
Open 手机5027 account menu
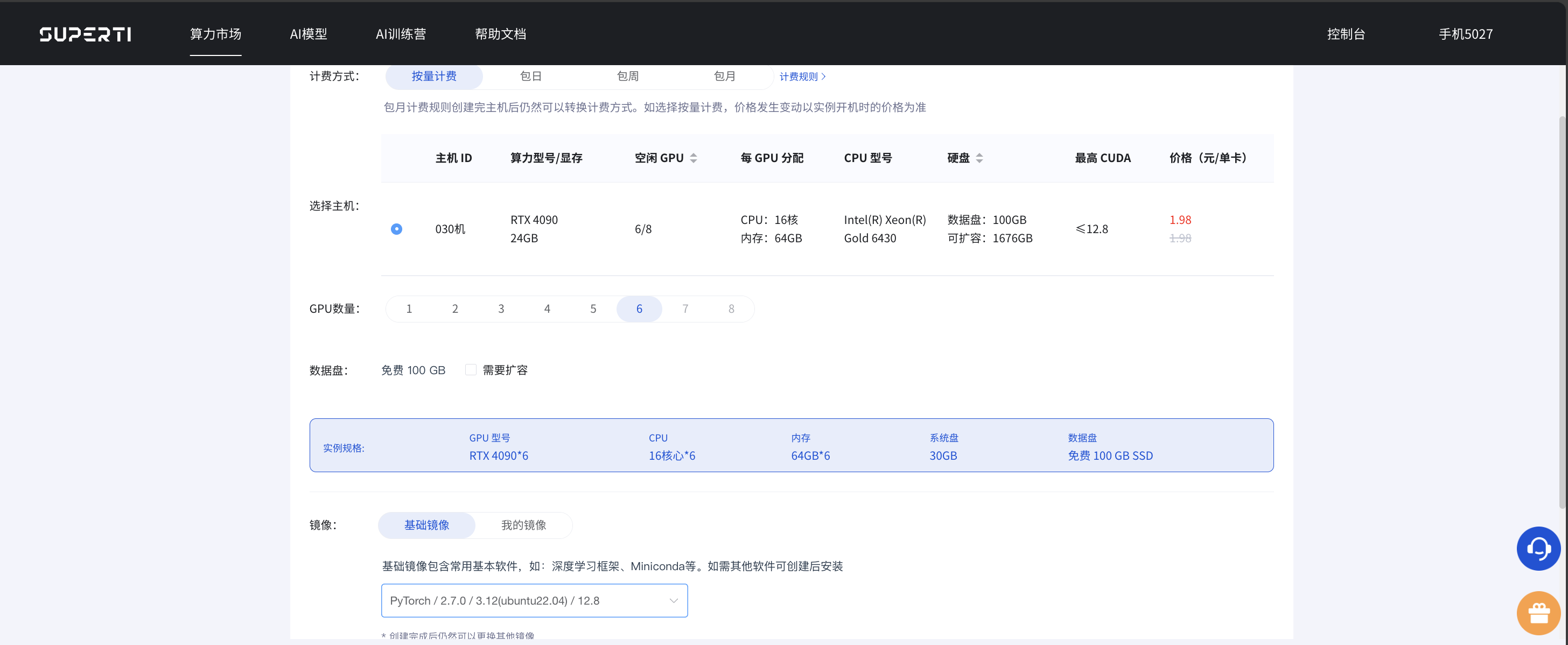tap(1465, 34)
